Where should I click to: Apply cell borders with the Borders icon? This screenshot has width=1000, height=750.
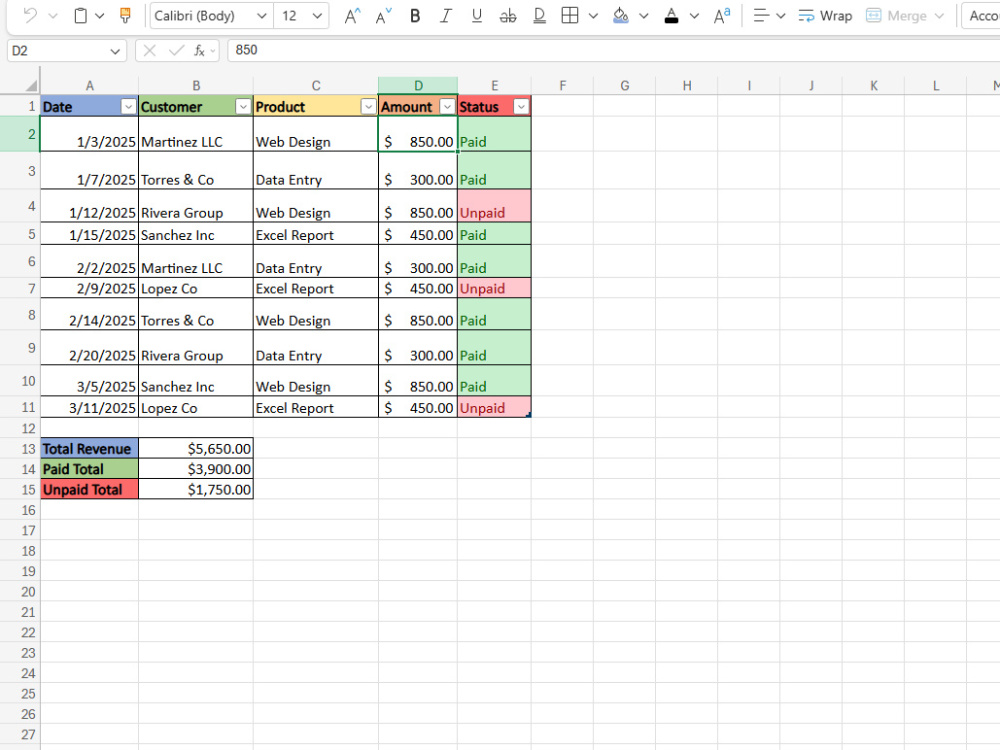tap(570, 16)
